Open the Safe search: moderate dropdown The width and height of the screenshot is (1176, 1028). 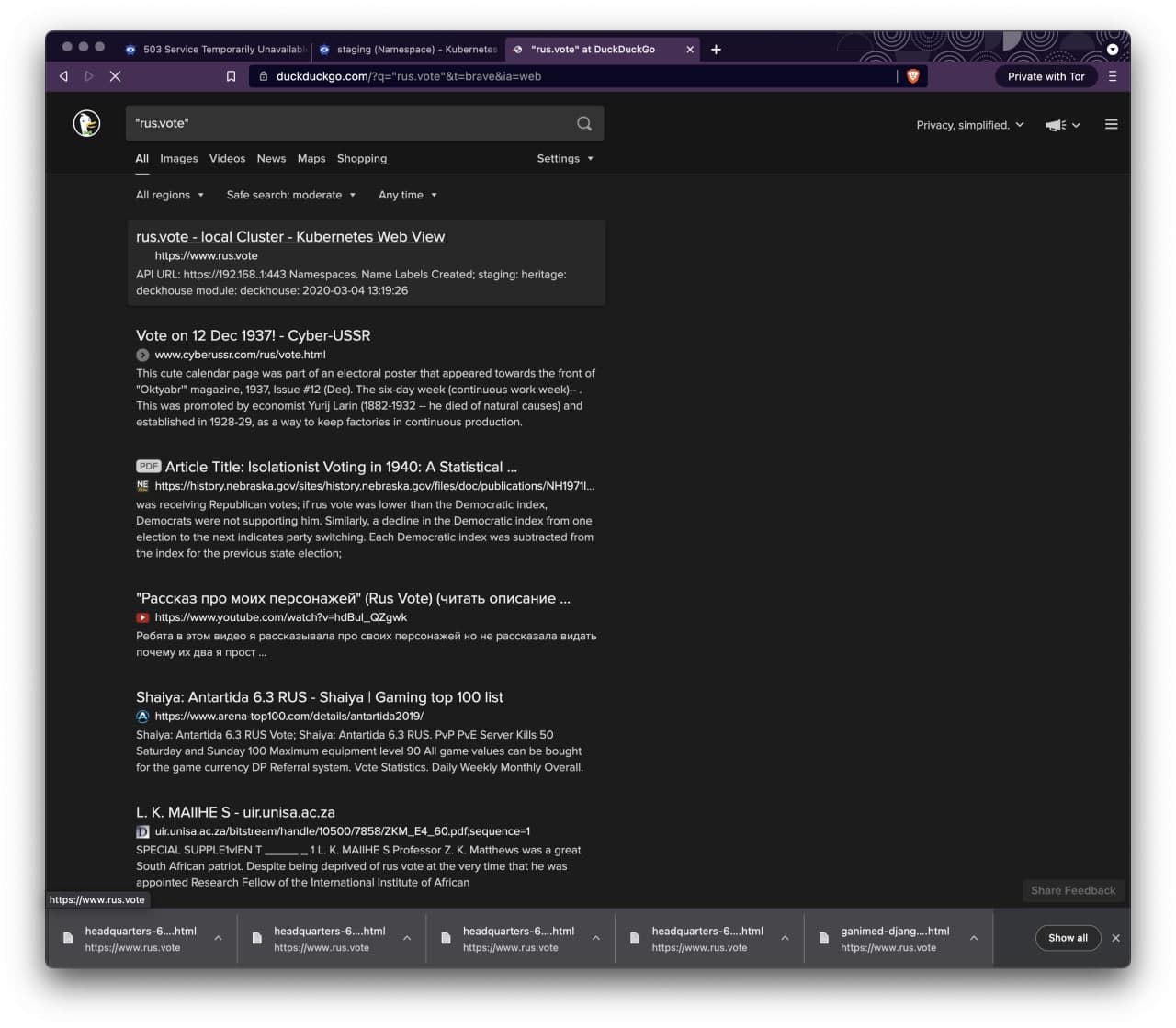[x=290, y=195]
